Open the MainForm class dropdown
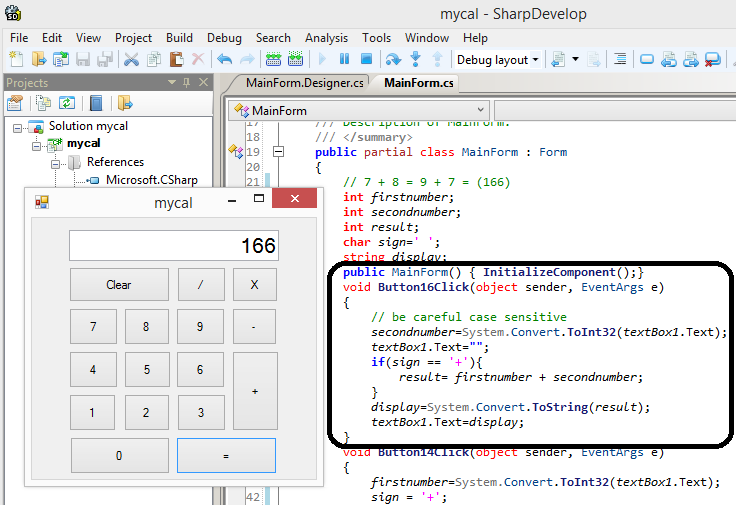This screenshot has height=505, width=736. pyautogui.click(x=358, y=110)
